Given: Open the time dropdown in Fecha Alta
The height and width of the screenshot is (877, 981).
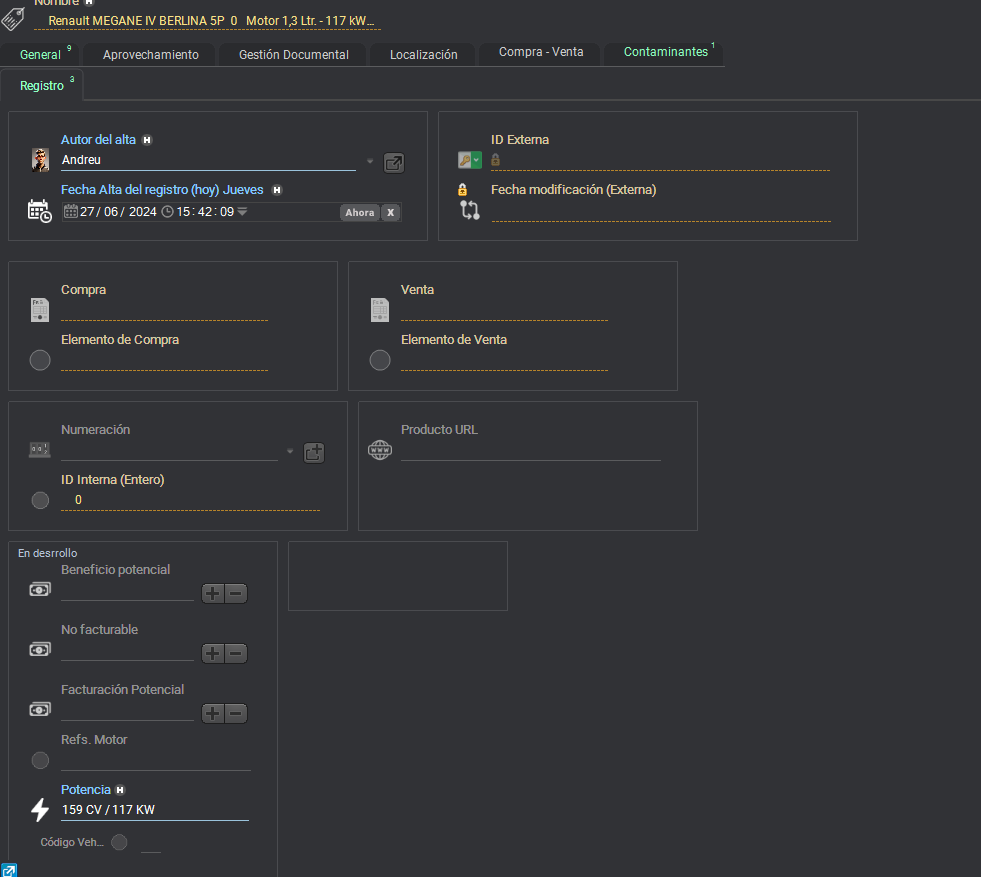Looking at the screenshot, I should pyautogui.click(x=242, y=211).
